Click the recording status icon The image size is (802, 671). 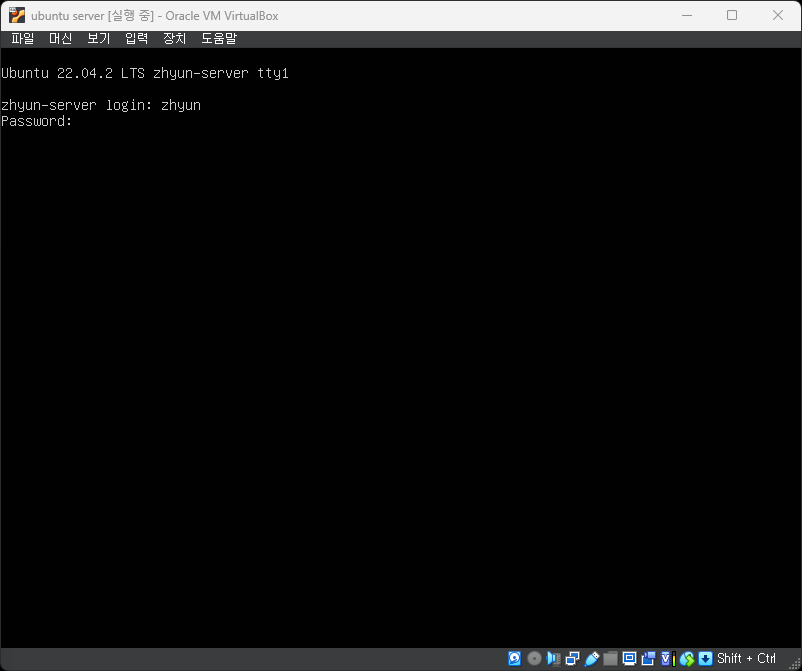point(648,659)
